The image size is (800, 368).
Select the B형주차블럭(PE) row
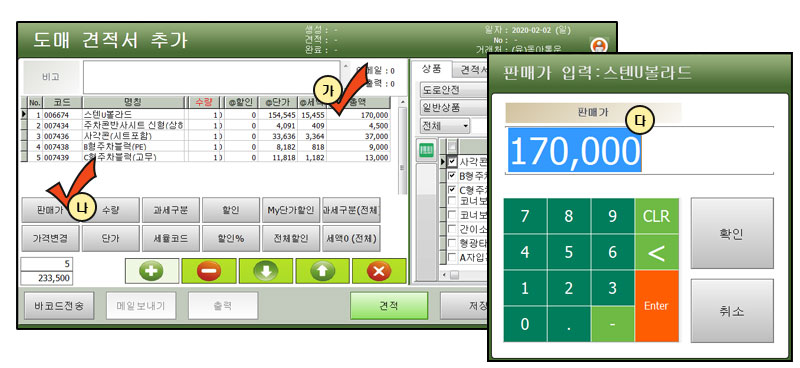point(206,146)
